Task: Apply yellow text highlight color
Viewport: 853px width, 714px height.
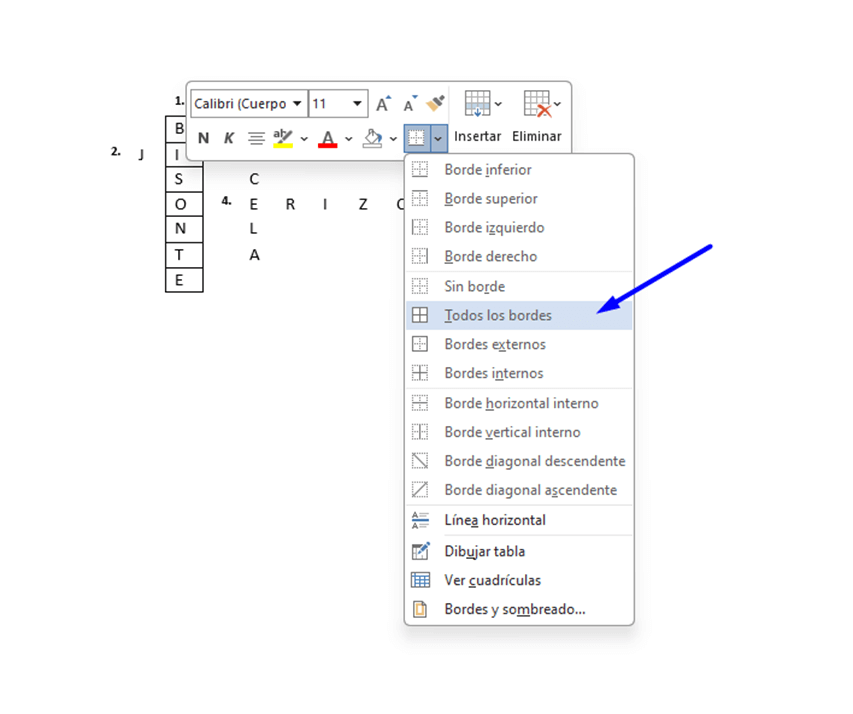Action: point(283,138)
